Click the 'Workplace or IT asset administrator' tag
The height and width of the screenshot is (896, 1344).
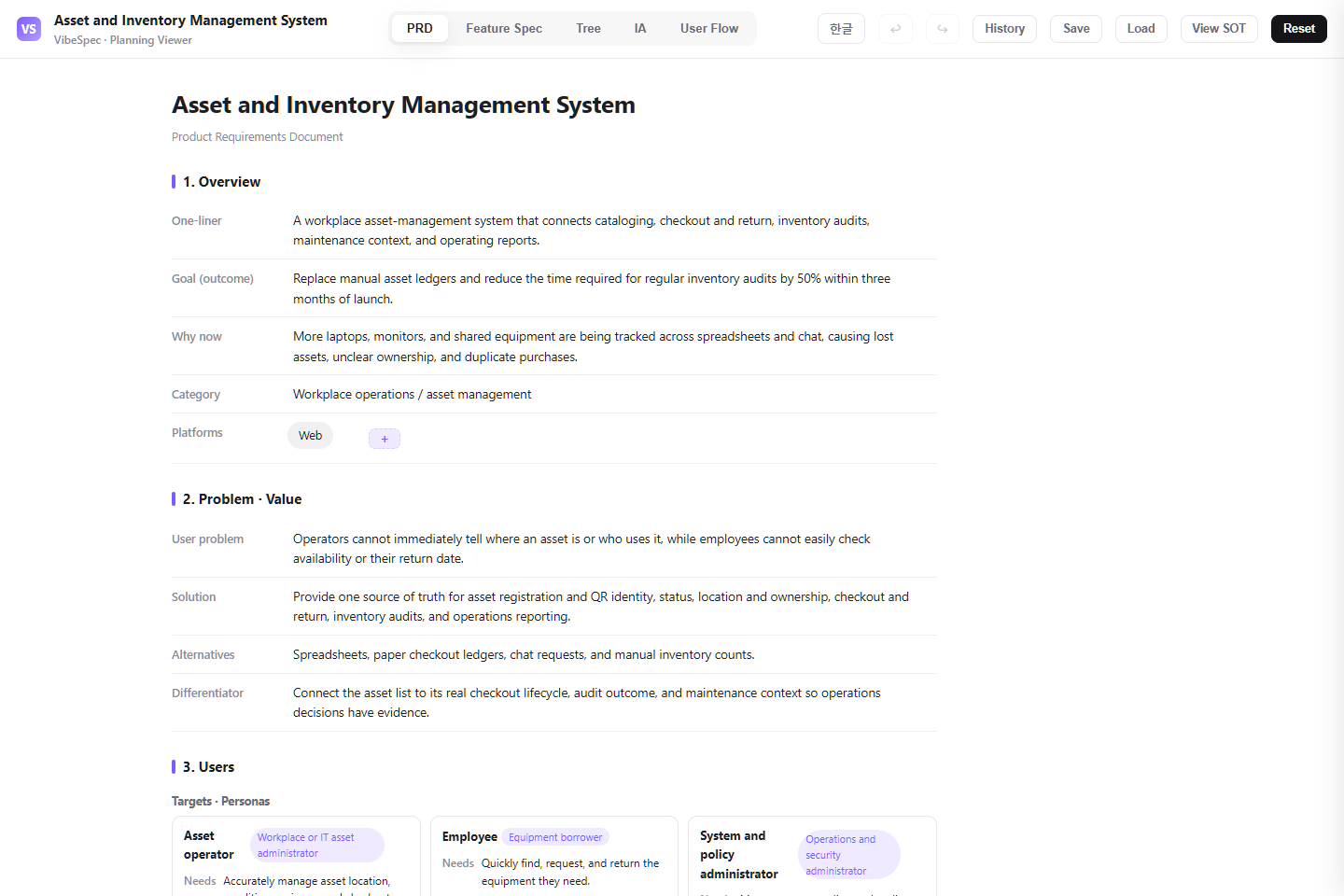[316, 846]
